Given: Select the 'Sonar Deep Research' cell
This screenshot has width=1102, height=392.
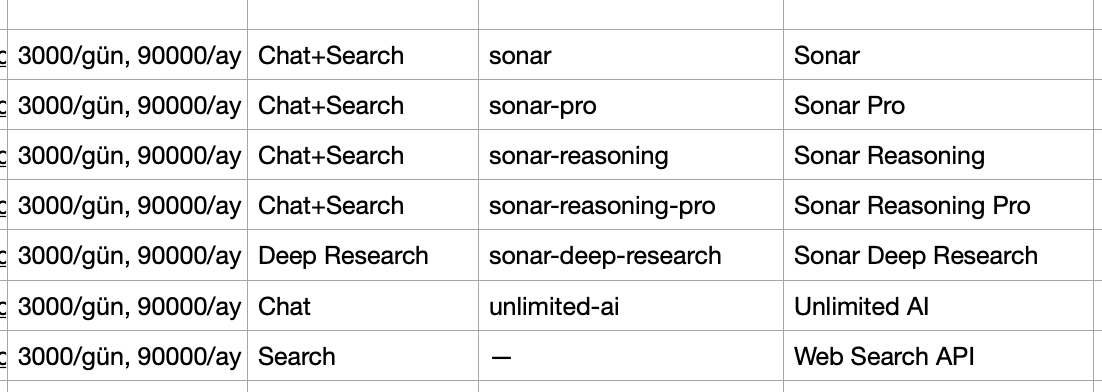Looking at the screenshot, I should pyautogui.click(x=938, y=255).
